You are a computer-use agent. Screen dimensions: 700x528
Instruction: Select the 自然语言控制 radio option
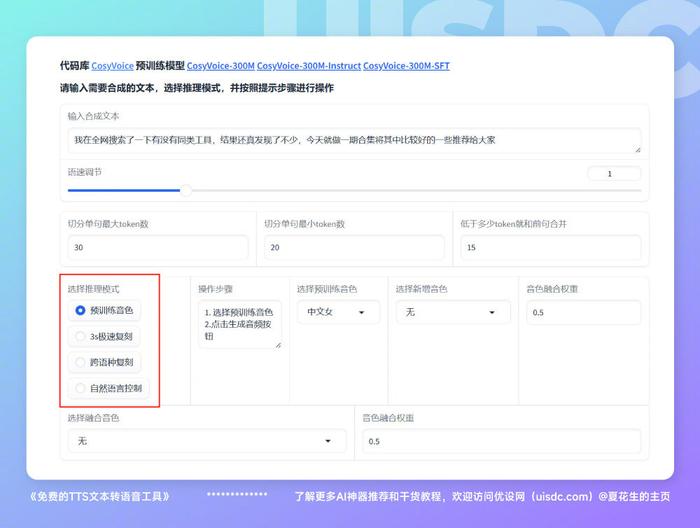tap(108, 388)
